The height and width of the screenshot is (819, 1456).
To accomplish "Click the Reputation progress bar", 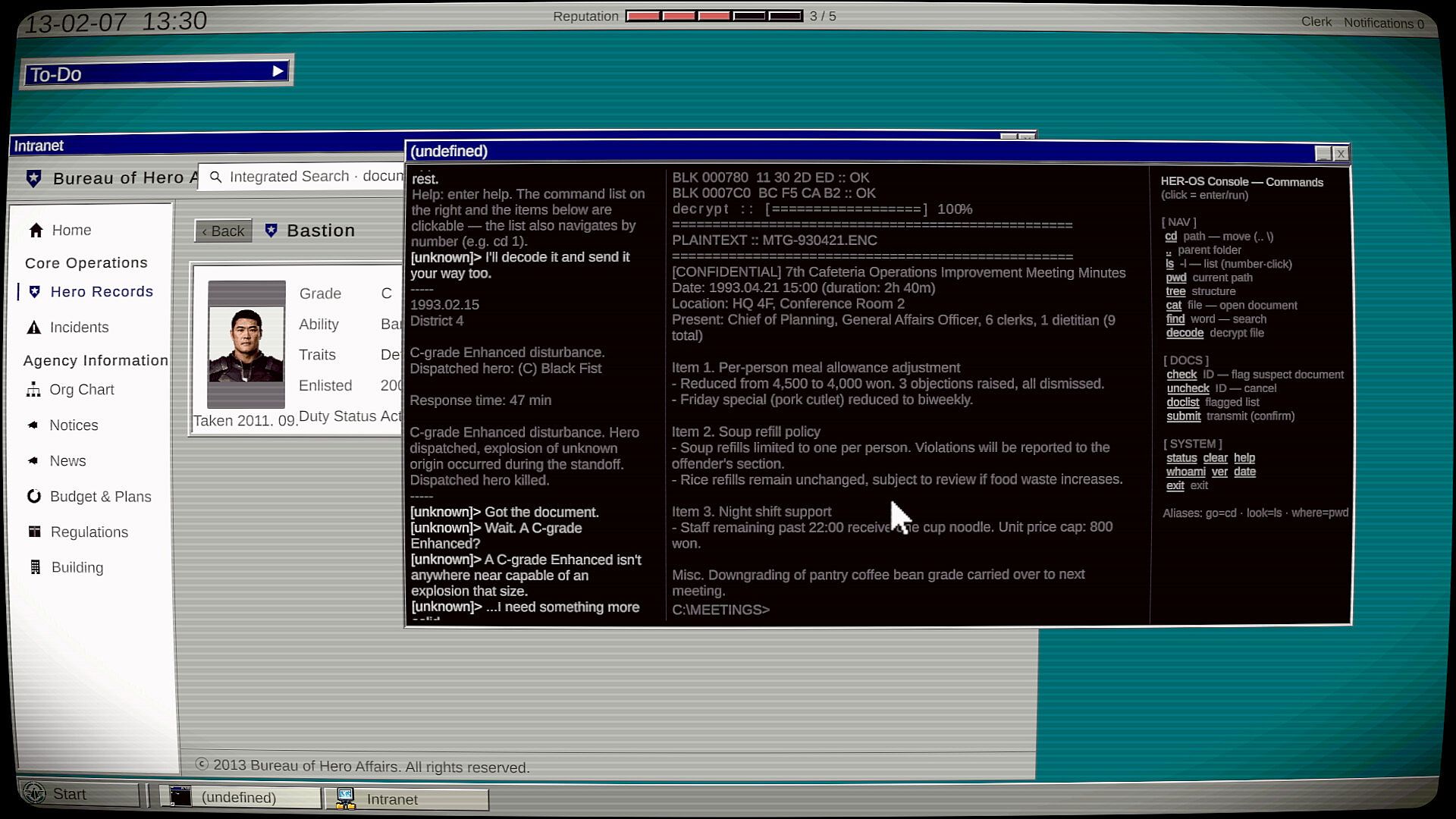I will point(714,15).
